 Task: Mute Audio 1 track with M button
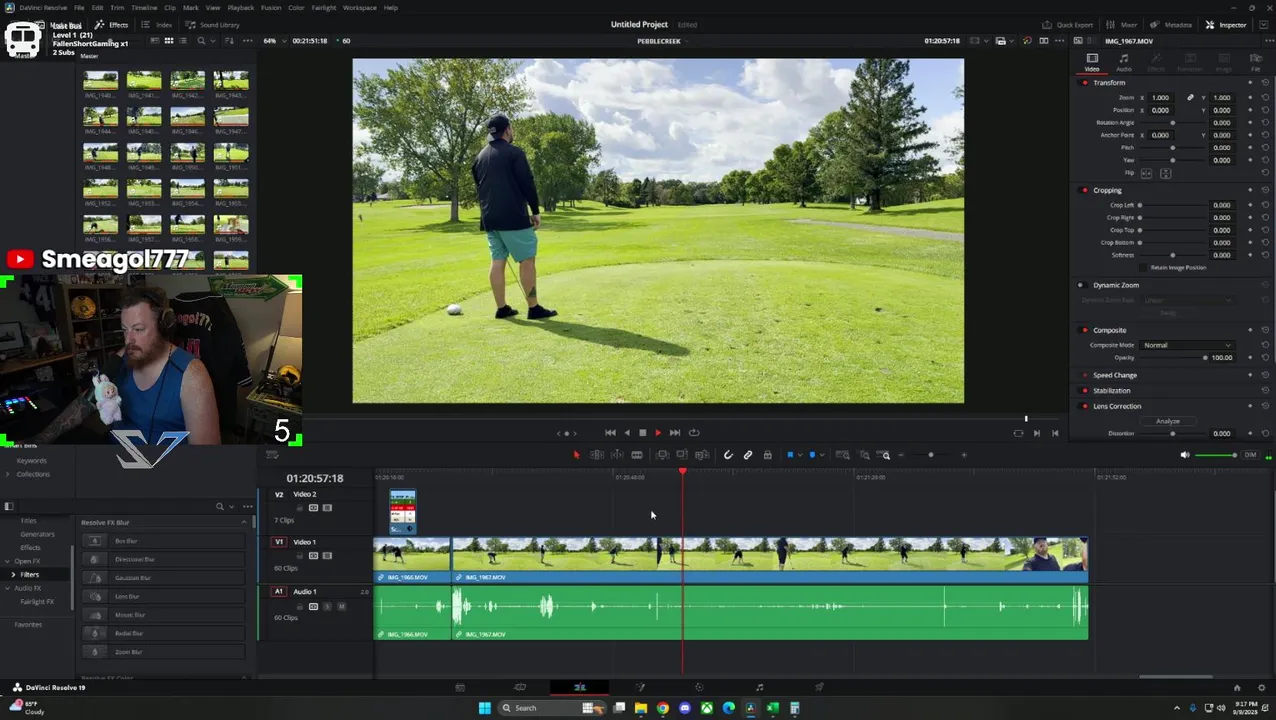pos(341,606)
